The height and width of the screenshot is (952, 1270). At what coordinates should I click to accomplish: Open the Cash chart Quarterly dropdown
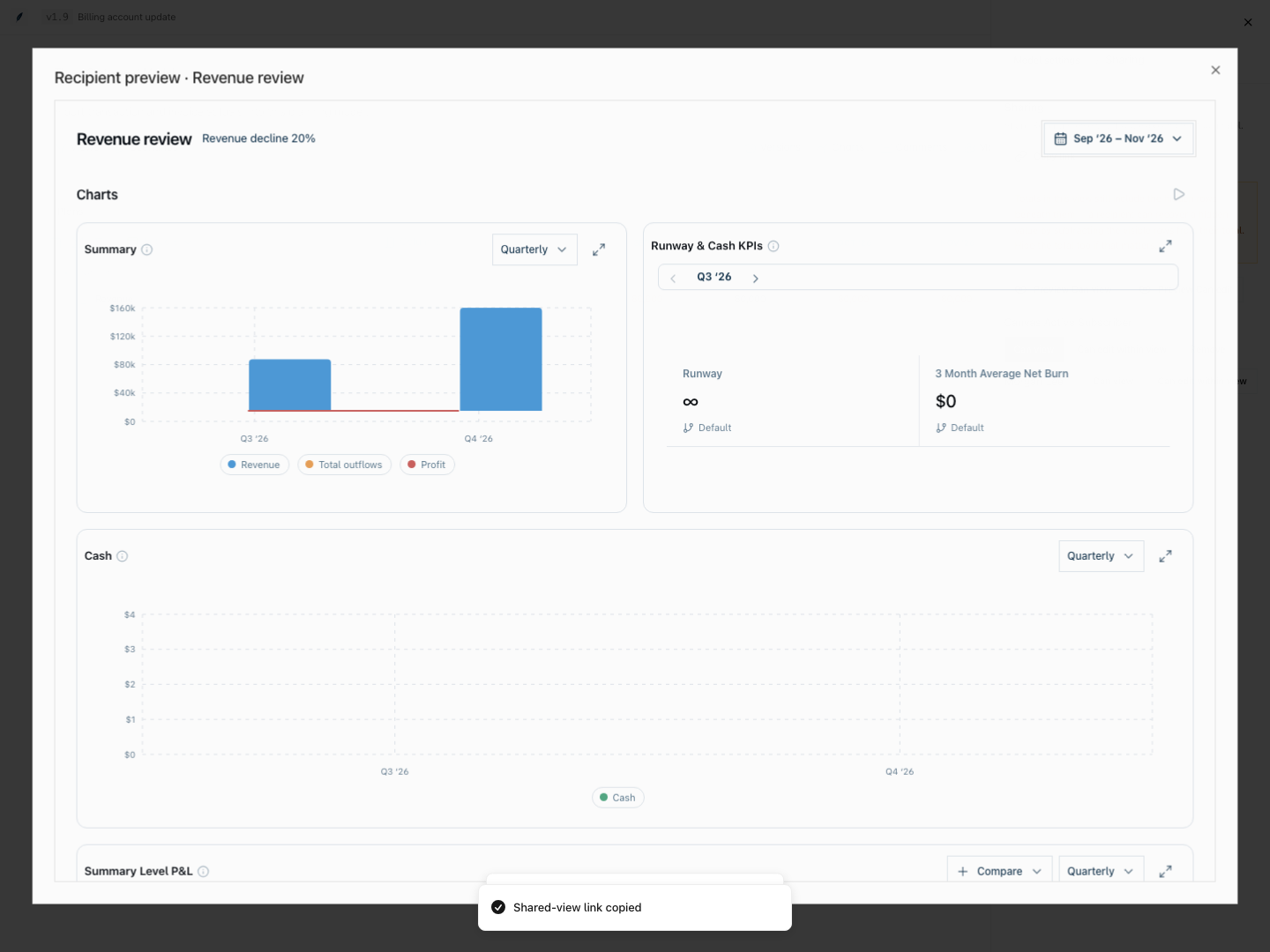(x=1101, y=556)
